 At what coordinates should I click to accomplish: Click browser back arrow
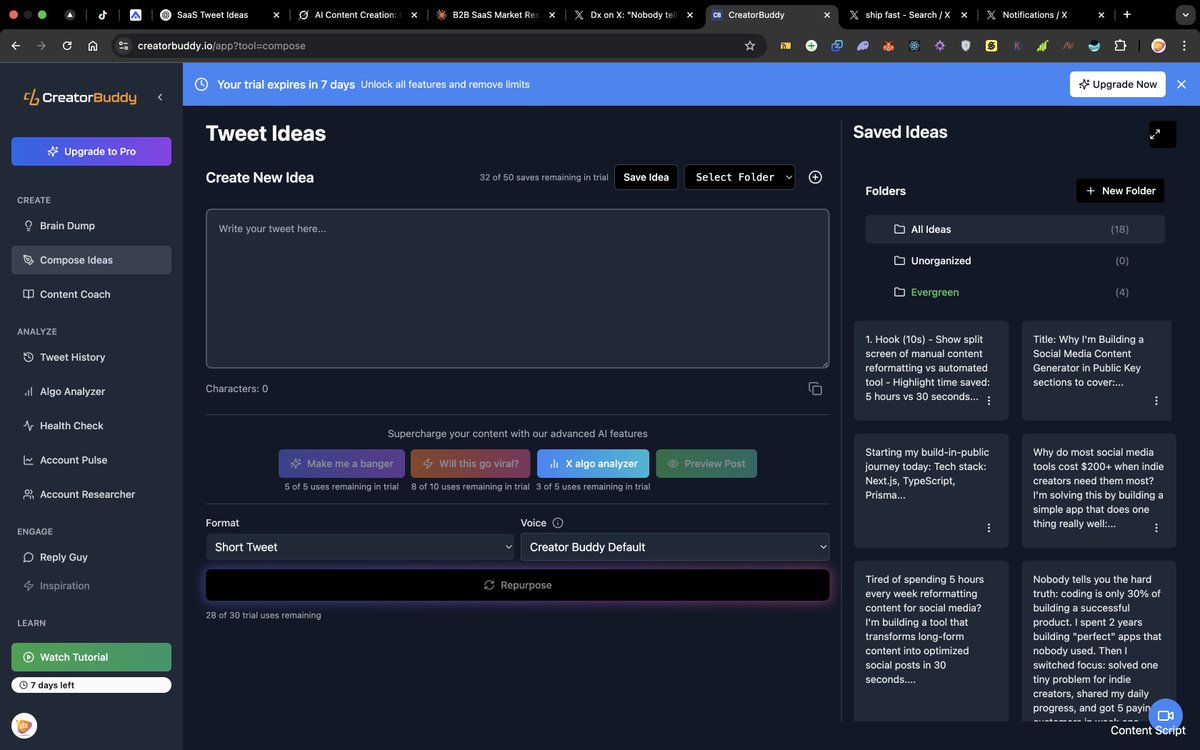coord(16,46)
